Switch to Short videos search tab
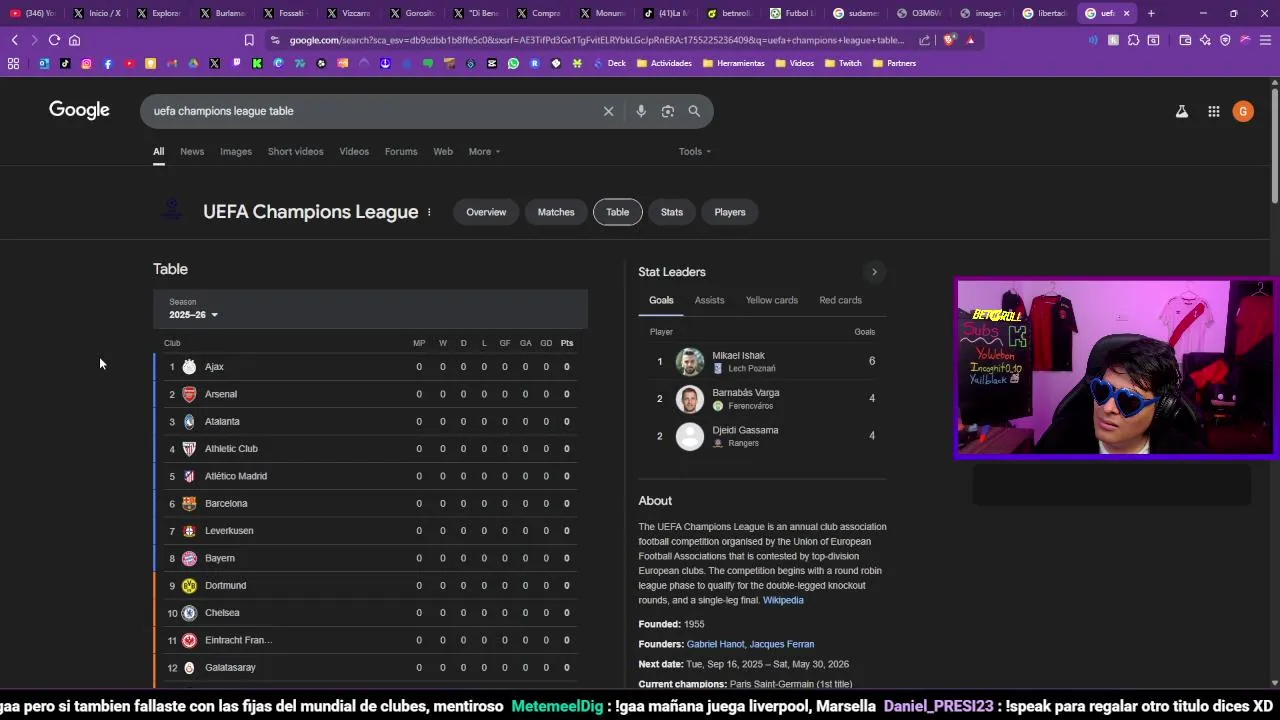The width and height of the screenshot is (1280, 720). tap(295, 152)
